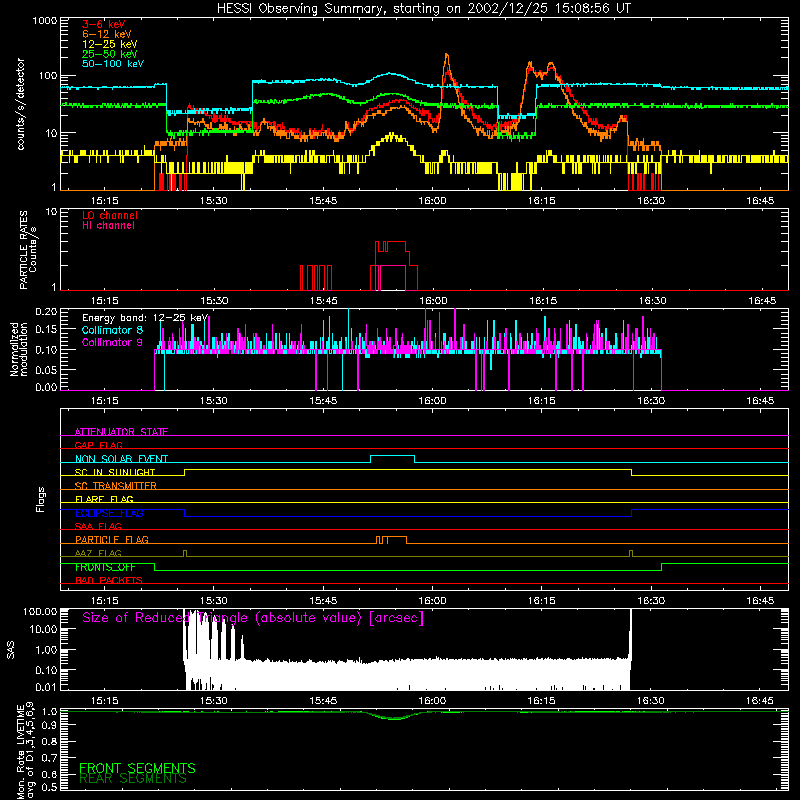The image size is (800, 800).
Task: Click the AAZ FLAG label
Action: [98, 553]
